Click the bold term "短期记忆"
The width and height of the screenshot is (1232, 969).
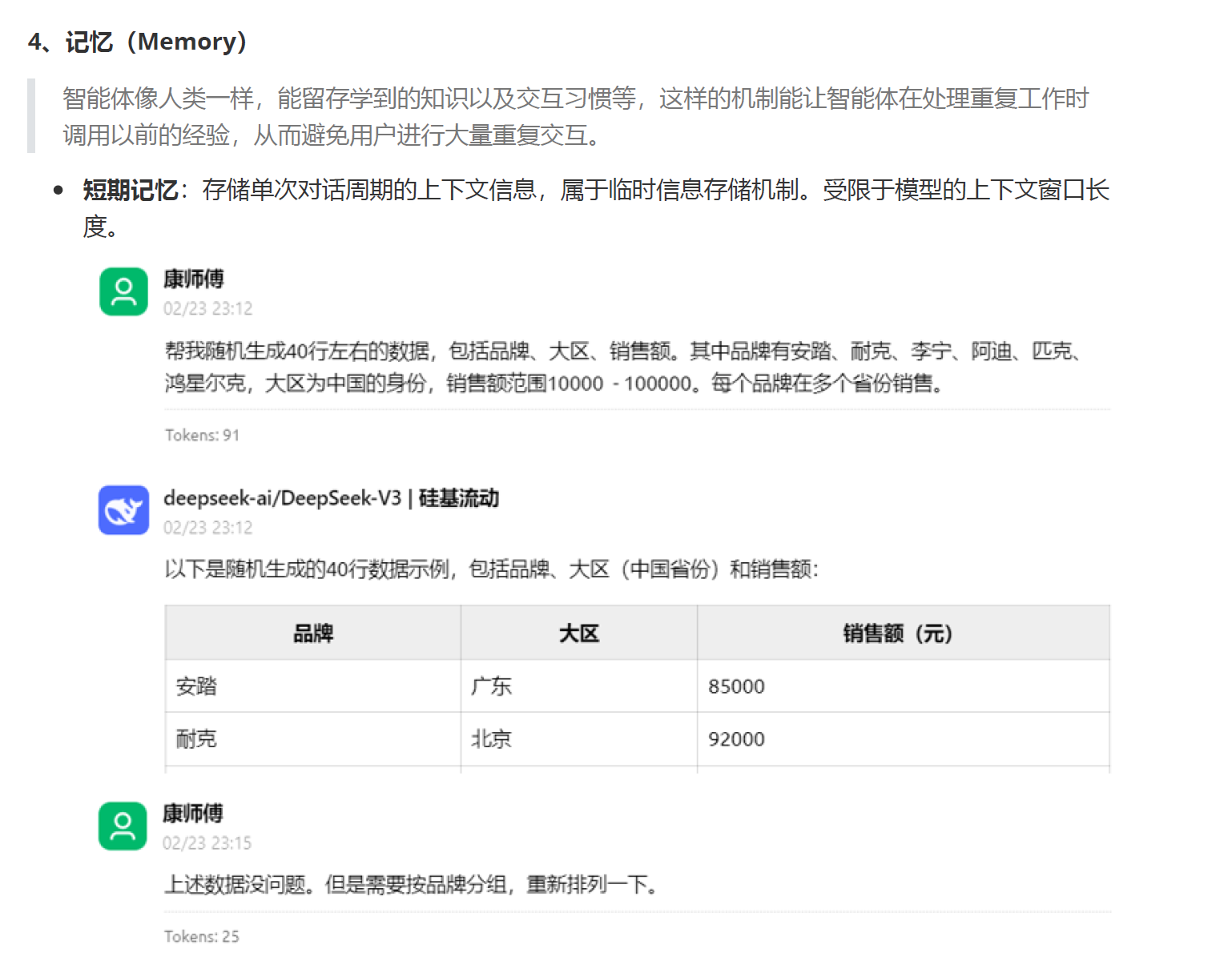tap(131, 191)
